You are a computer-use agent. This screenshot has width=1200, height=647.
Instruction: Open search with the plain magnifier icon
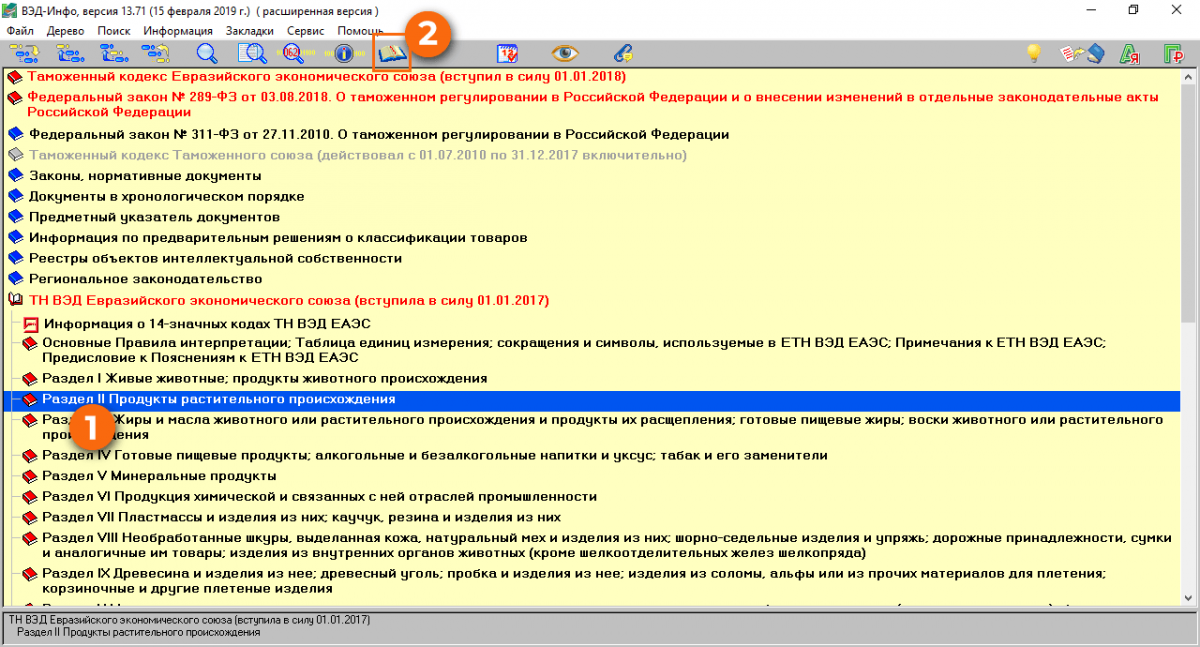click(207, 54)
